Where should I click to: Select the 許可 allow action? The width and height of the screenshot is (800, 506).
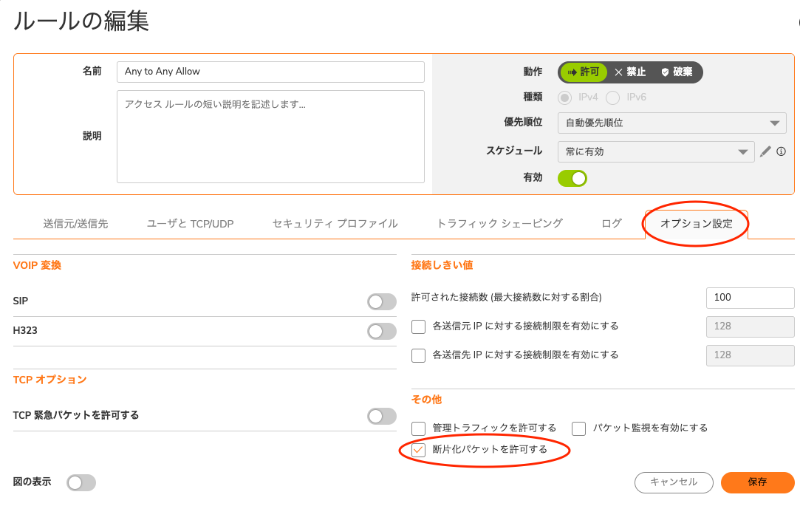click(x=583, y=72)
